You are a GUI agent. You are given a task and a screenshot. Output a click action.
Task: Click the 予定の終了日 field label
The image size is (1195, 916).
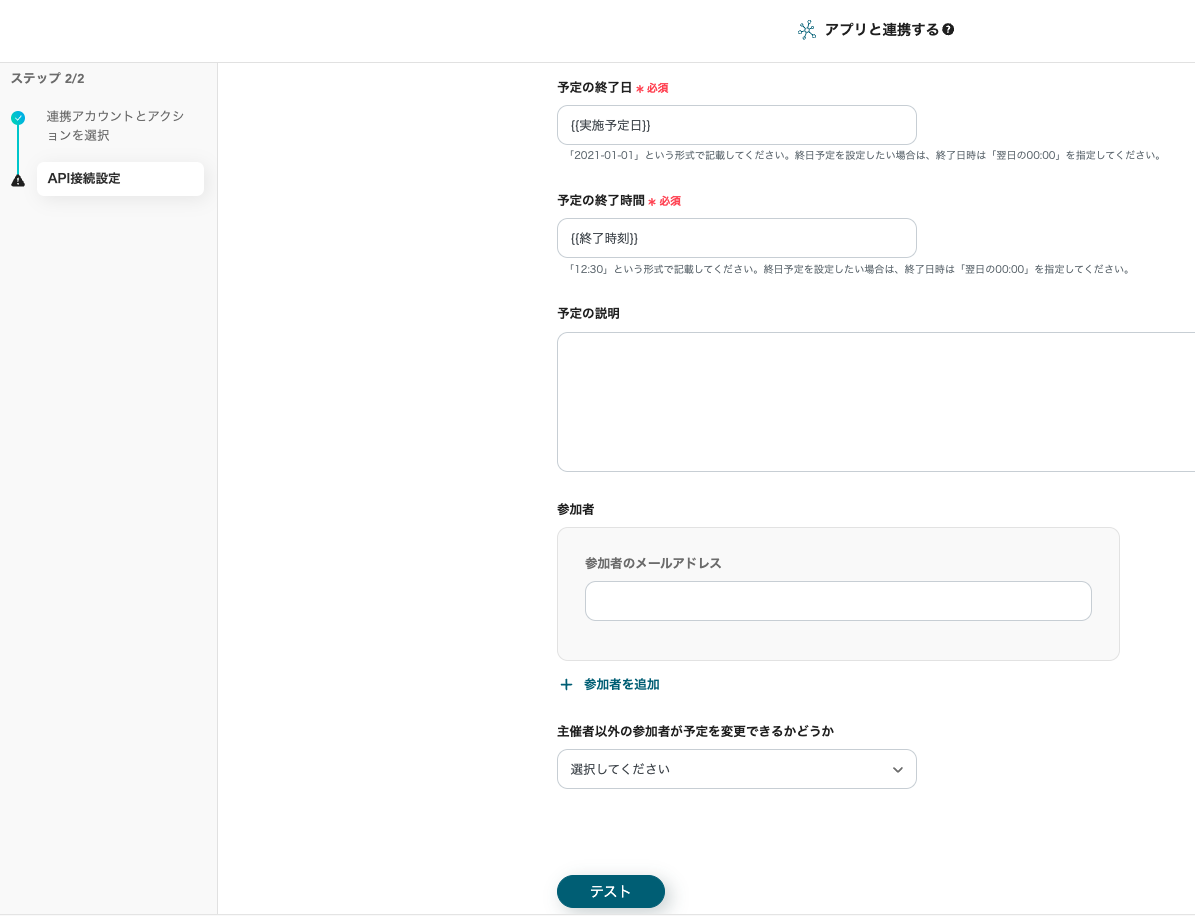click(x=594, y=88)
